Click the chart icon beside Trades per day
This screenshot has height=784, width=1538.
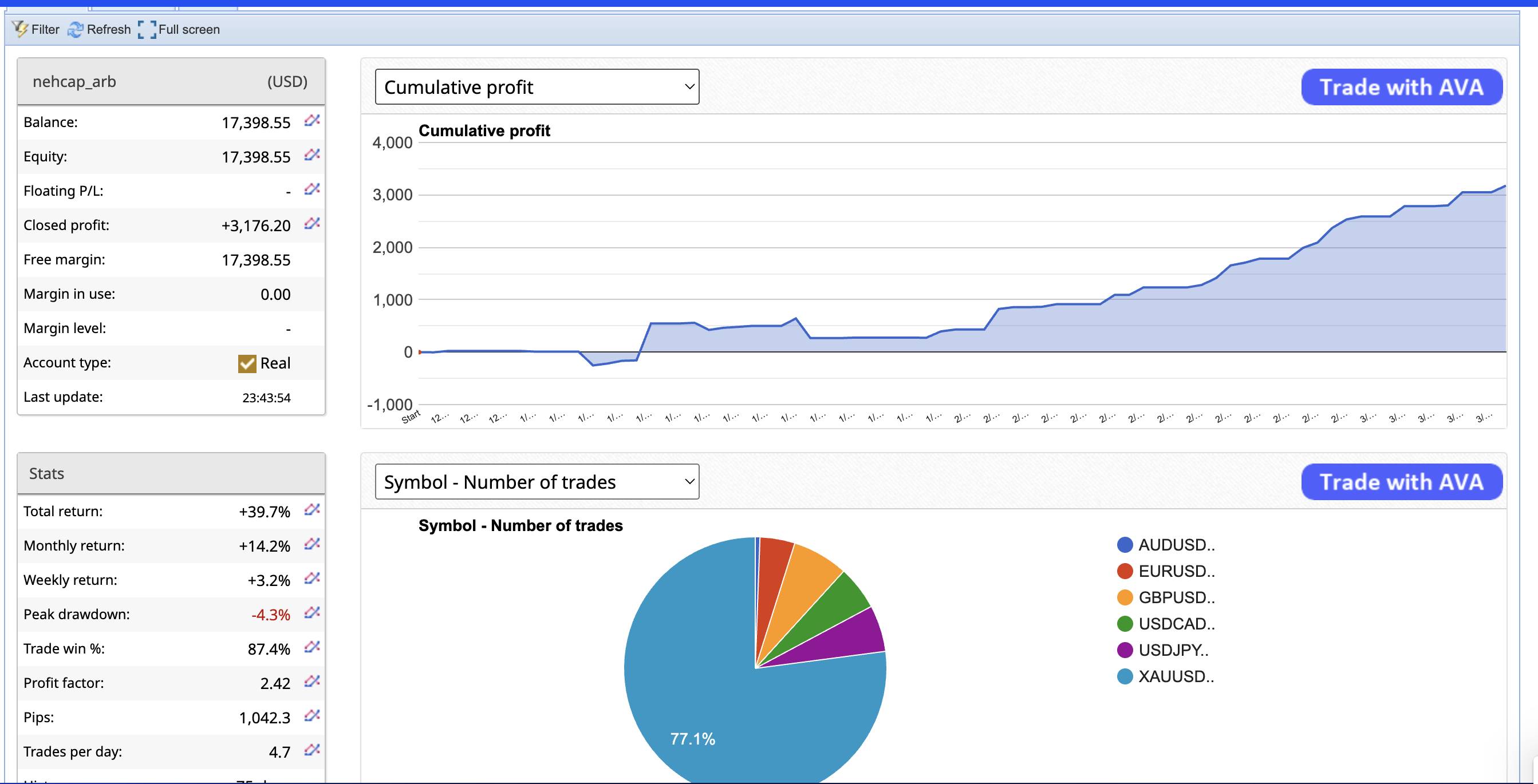(x=311, y=750)
